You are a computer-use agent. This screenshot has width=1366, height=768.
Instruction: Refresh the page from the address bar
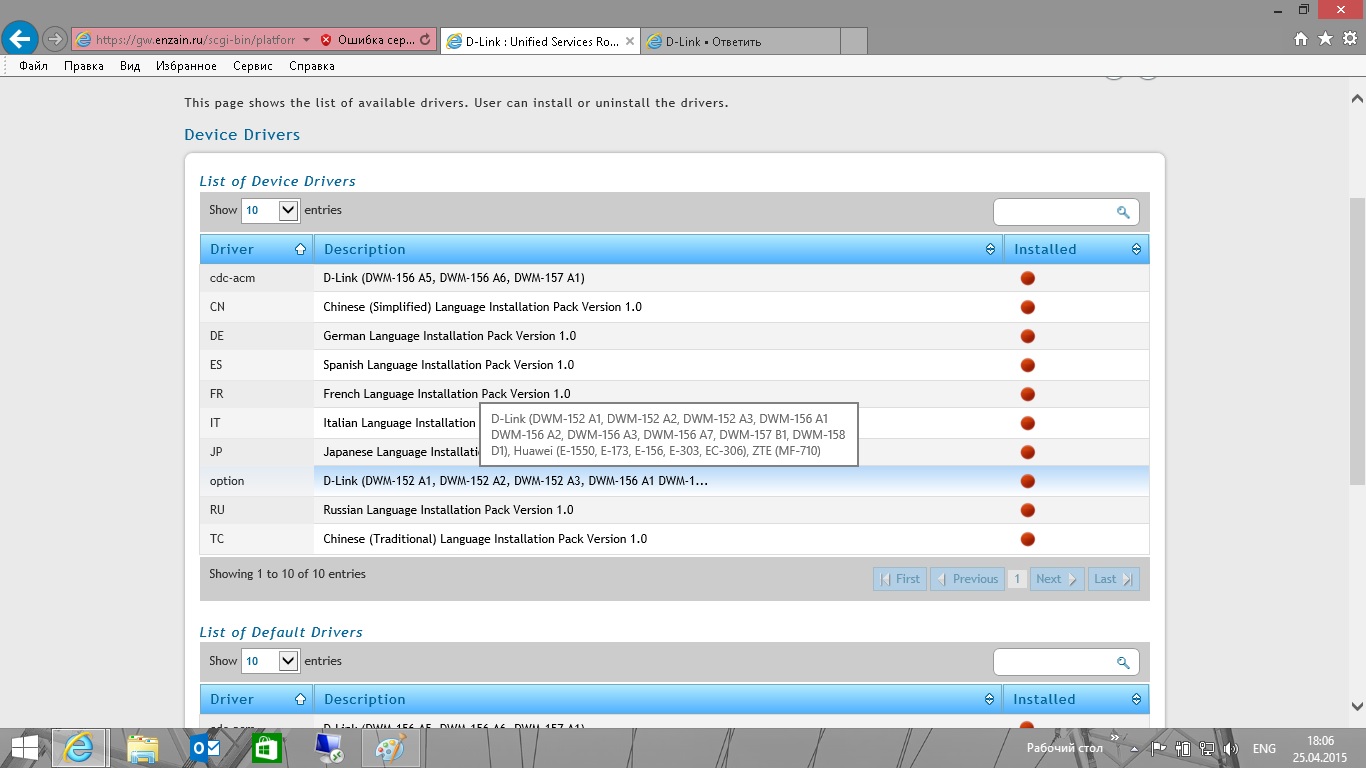[425, 40]
